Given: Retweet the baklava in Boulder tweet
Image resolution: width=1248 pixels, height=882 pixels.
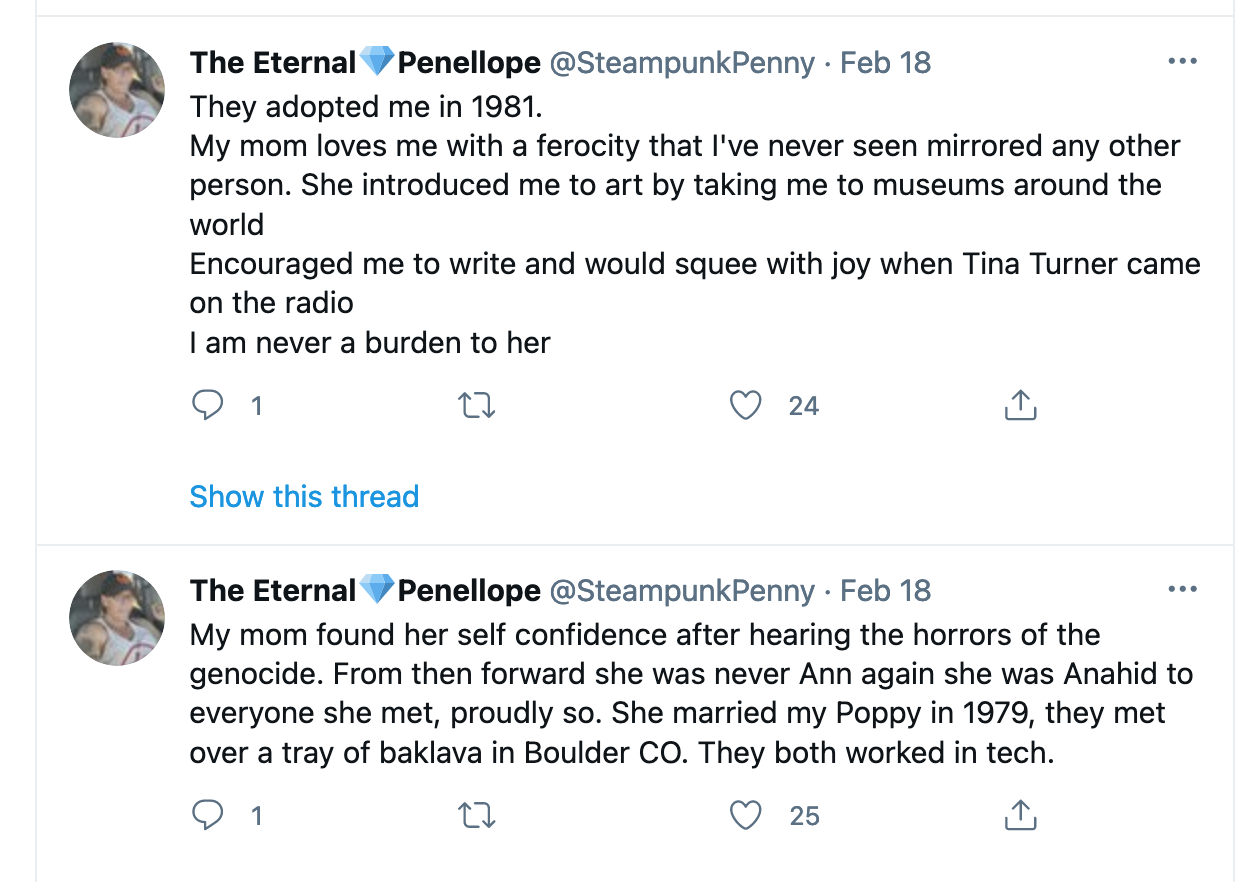Looking at the screenshot, I should (476, 815).
